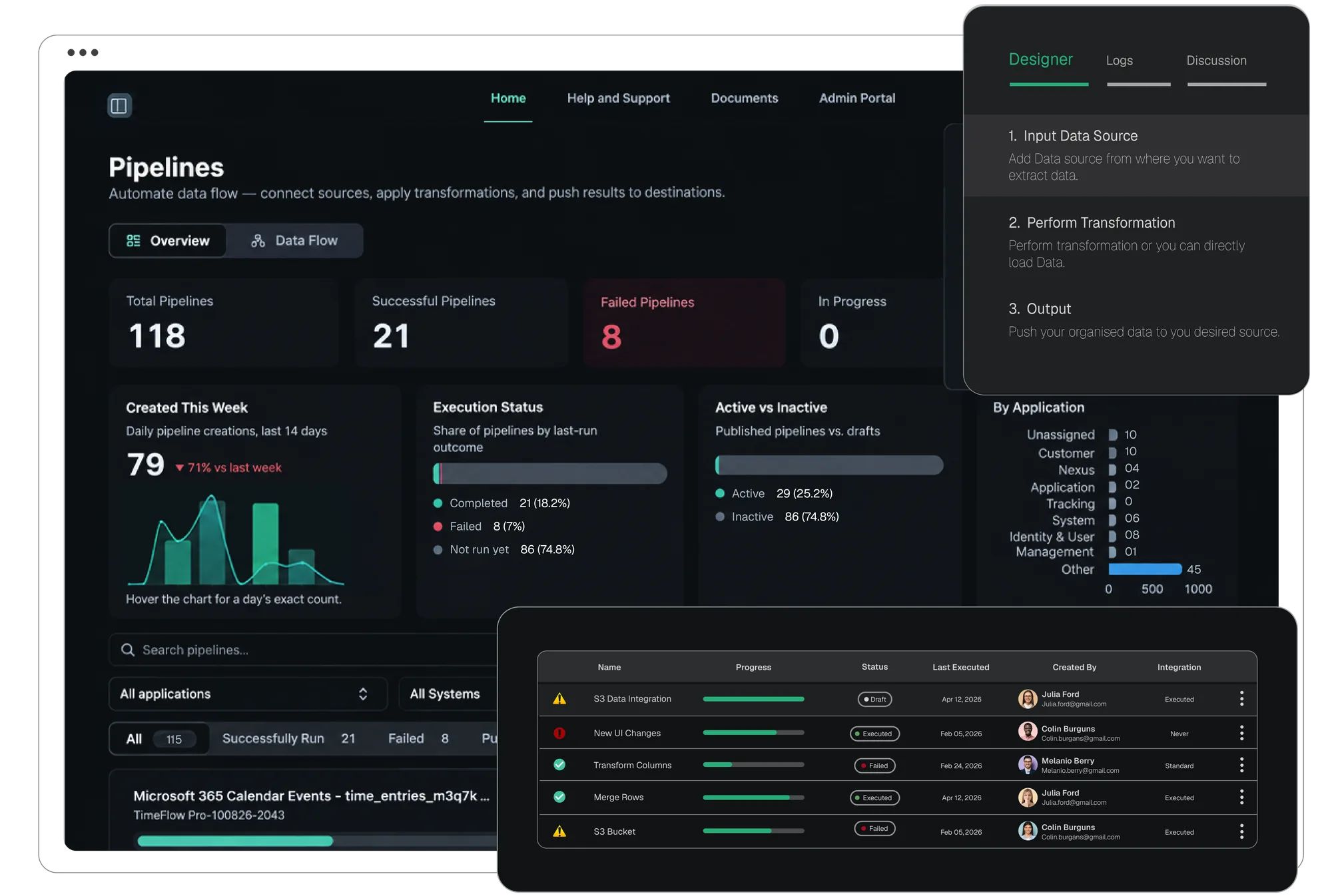Click Julia Ford's avatar in S3 Data Integration row
This screenshot has height=896, width=1332.
click(x=1028, y=699)
